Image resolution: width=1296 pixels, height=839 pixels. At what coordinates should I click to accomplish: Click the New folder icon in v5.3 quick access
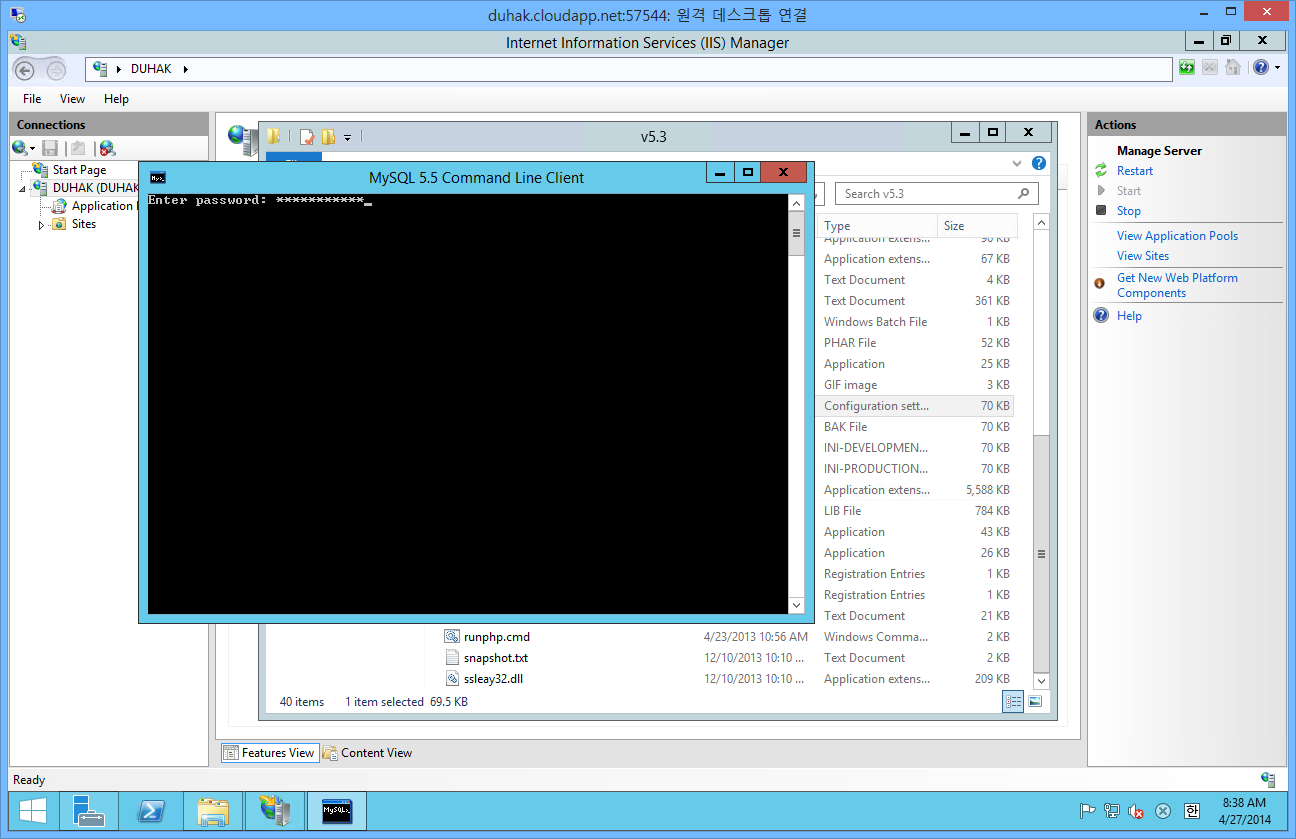(x=328, y=137)
